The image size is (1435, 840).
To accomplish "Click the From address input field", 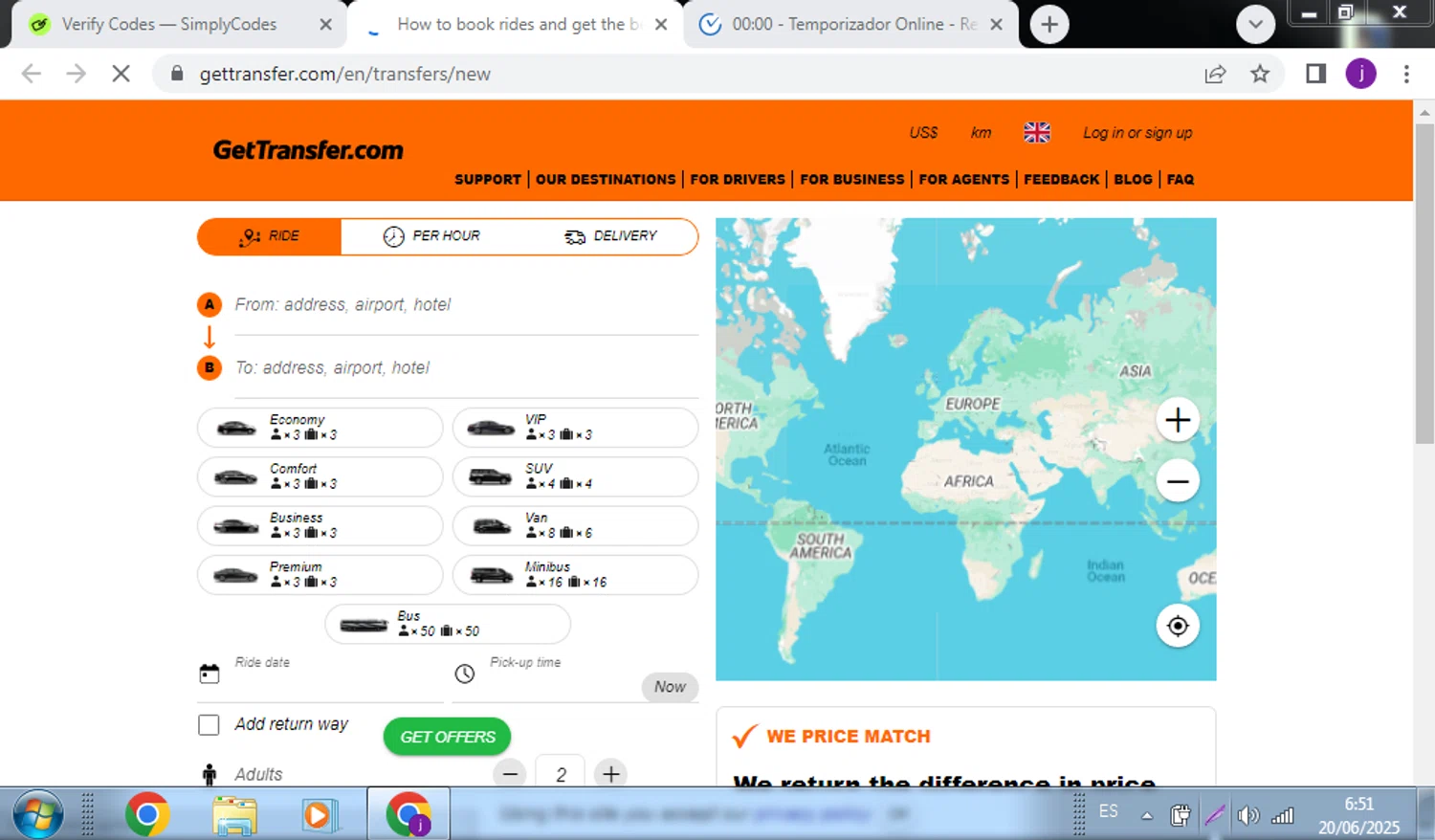I will [466, 305].
